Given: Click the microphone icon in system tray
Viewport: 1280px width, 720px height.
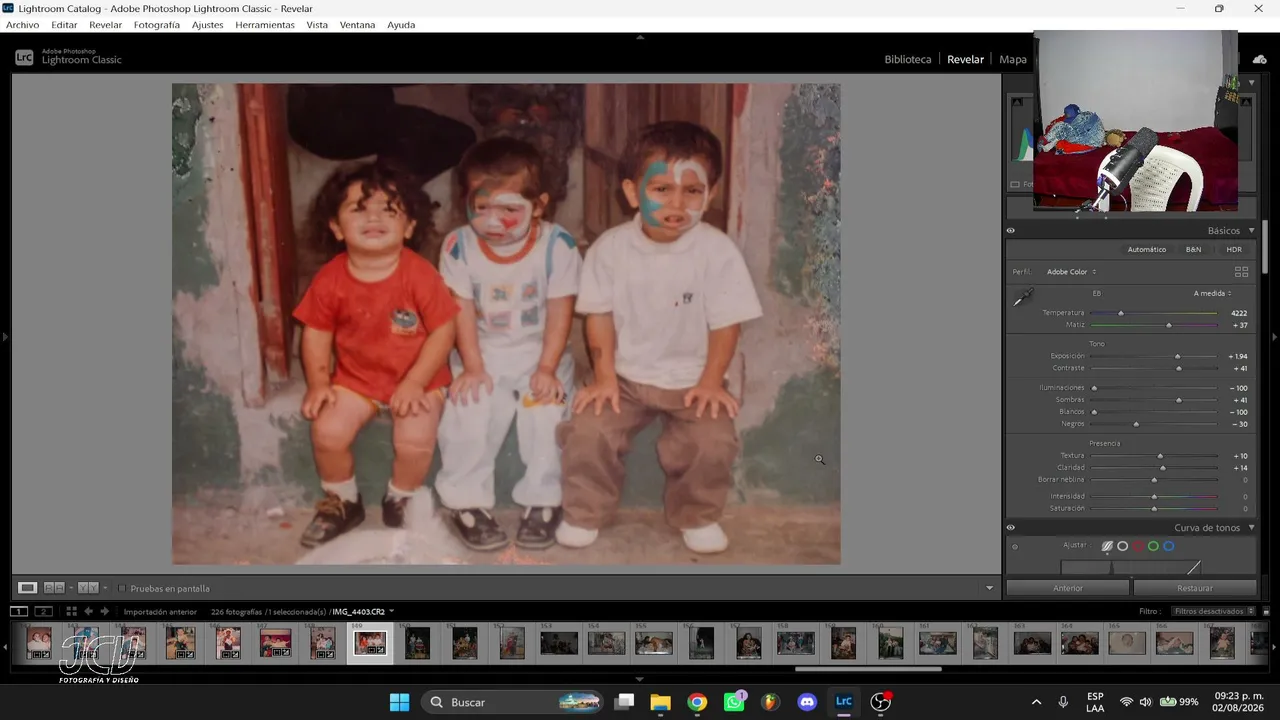Looking at the screenshot, I should (x=1063, y=702).
